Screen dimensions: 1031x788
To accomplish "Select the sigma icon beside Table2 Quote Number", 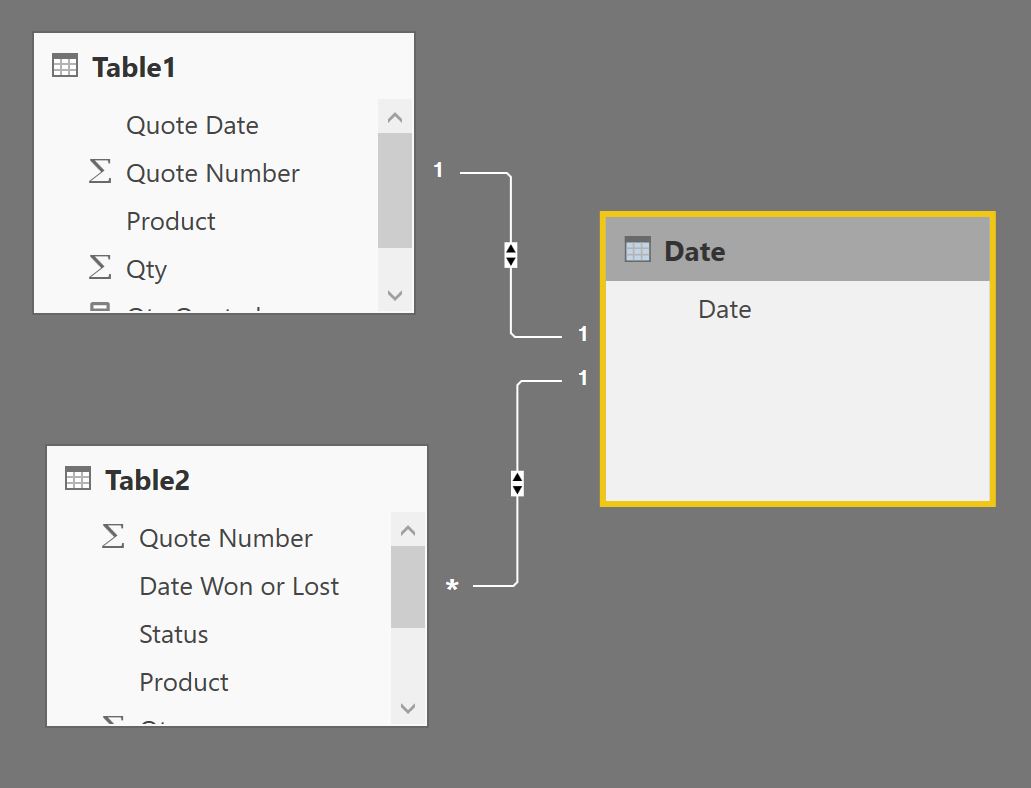I will 113,535.
